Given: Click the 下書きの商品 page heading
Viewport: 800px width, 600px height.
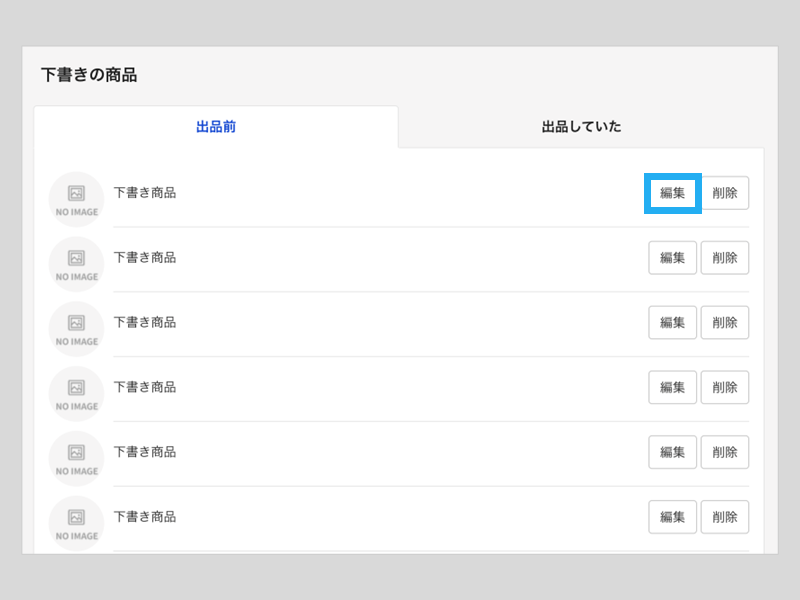Looking at the screenshot, I should tap(89, 75).
